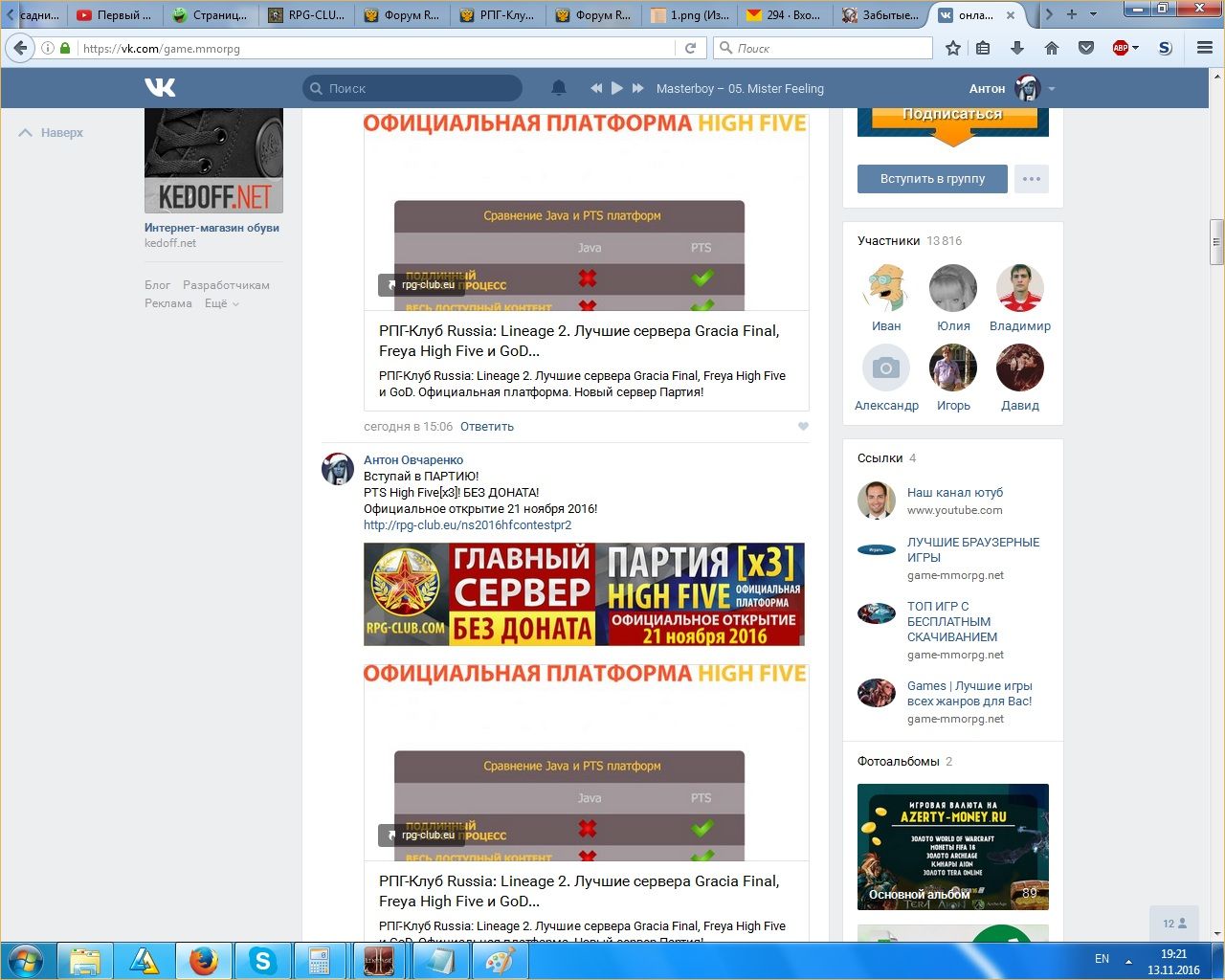Click the Windows Start button
The height and width of the screenshot is (980, 1225).
[x=26, y=960]
